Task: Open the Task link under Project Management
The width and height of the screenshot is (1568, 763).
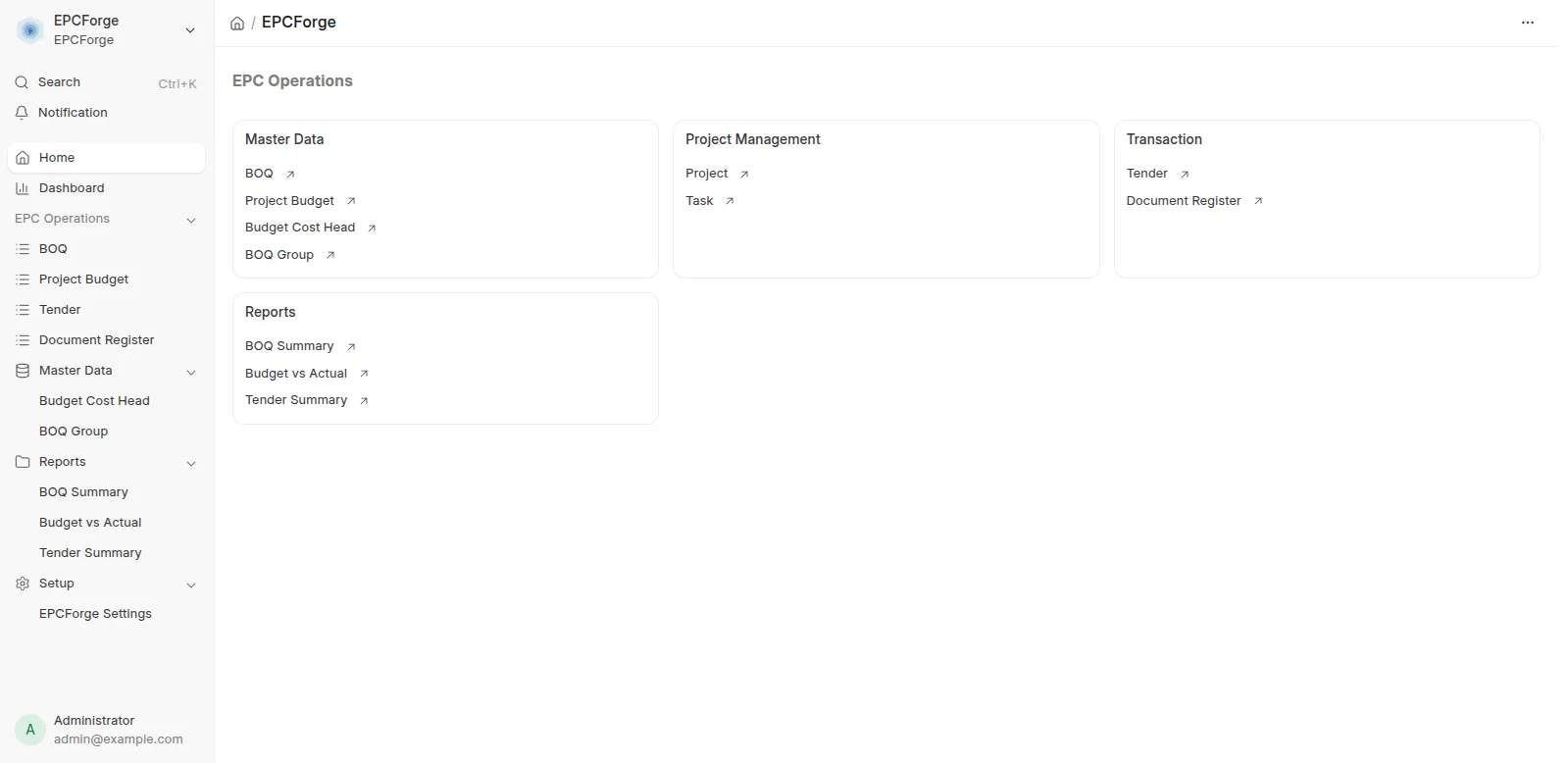Action: 699,201
